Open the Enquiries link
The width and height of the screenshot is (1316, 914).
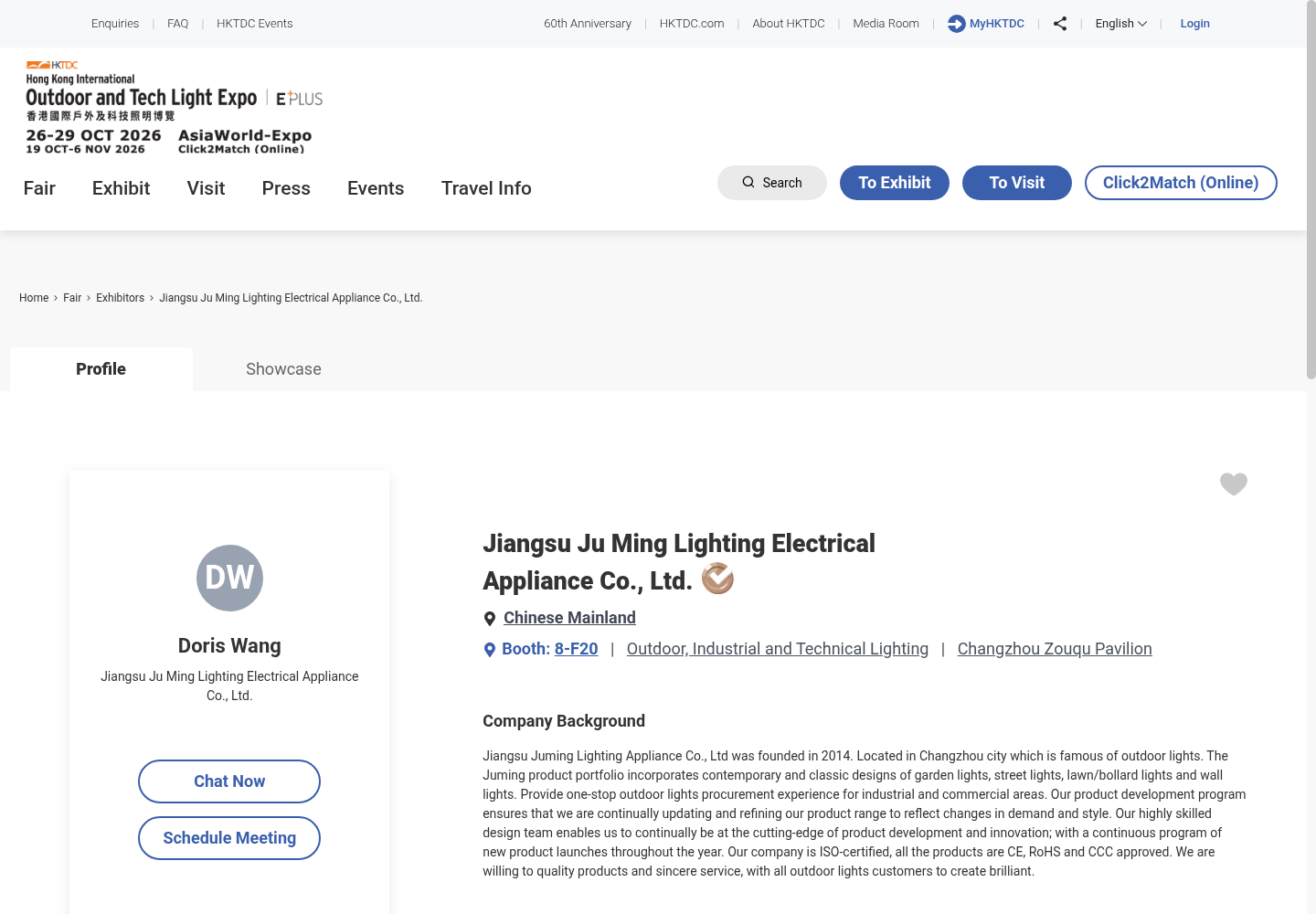click(x=115, y=24)
